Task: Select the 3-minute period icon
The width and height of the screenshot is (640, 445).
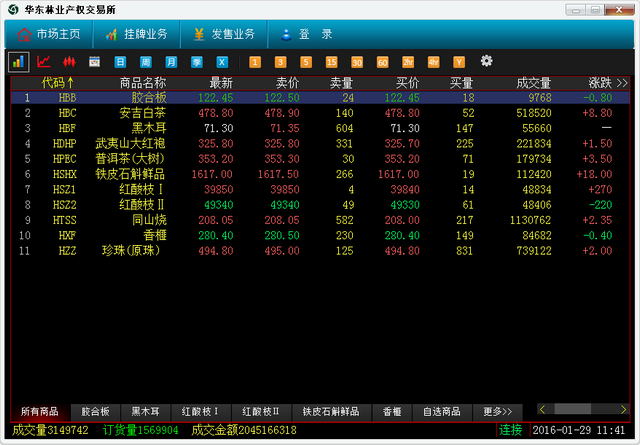Action: [x=280, y=62]
